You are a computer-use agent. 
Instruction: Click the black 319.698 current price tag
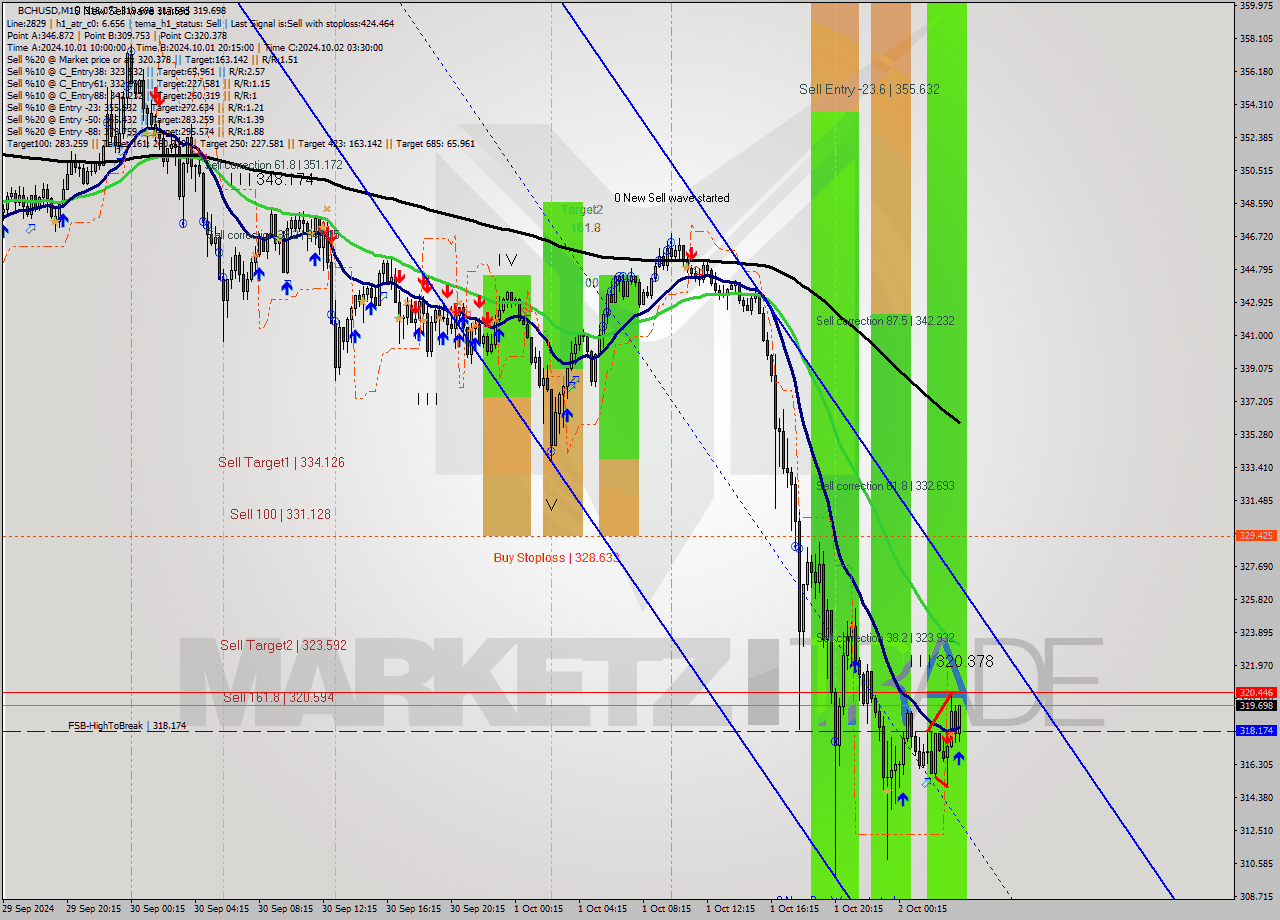point(1256,705)
